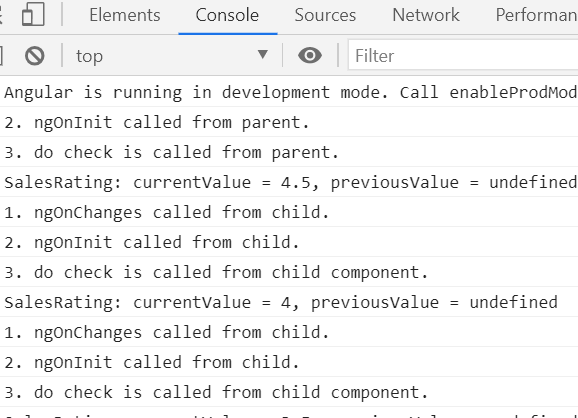The height and width of the screenshot is (418, 578).
Task: Go to the Network tab
Action: click(x=426, y=15)
